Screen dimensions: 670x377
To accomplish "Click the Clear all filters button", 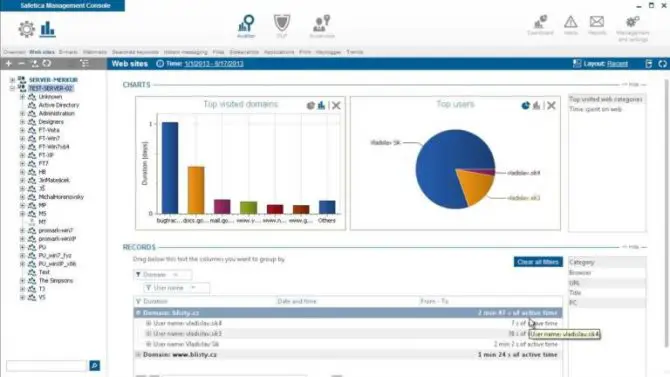I will click(538, 262).
